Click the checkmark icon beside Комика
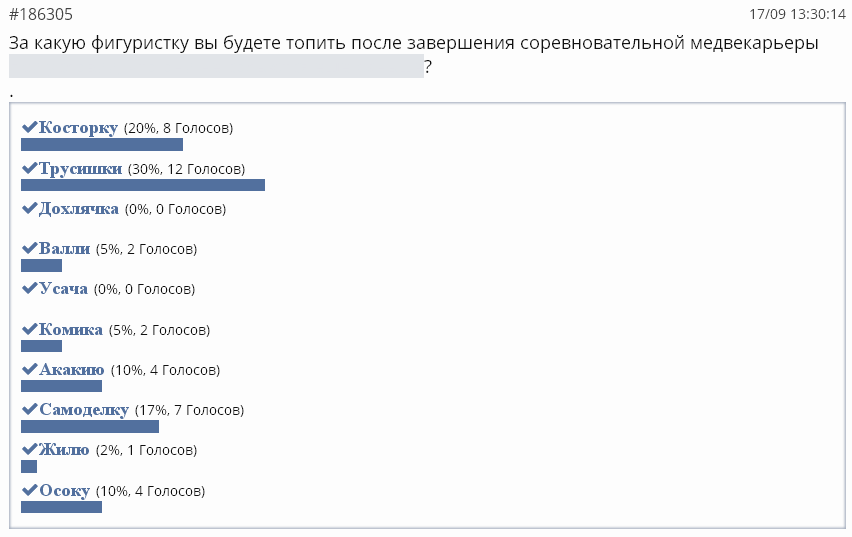The height and width of the screenshot is (537, 852). [29, 329]
